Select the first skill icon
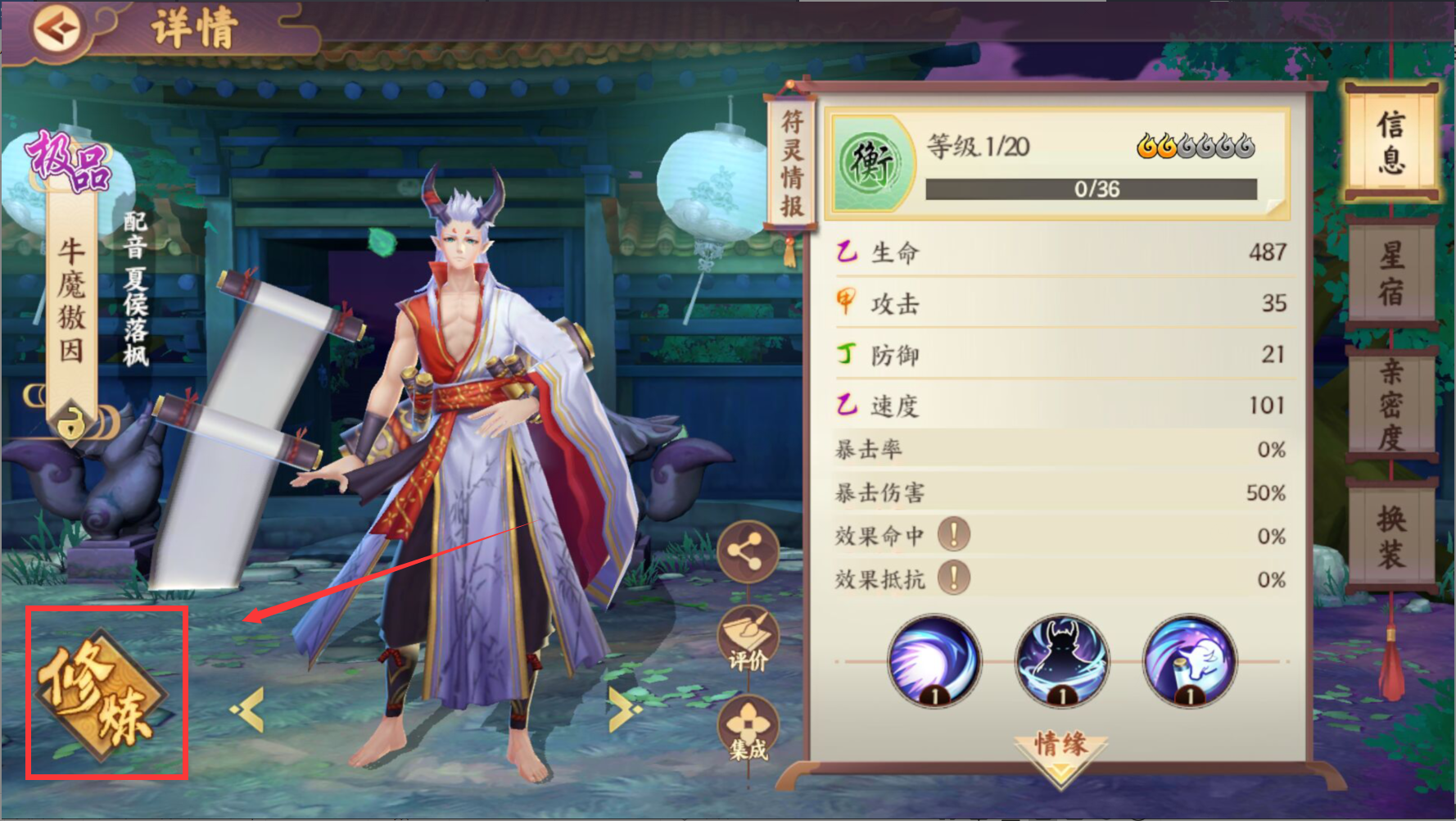The image size is (1456, 821). point(934,661)
